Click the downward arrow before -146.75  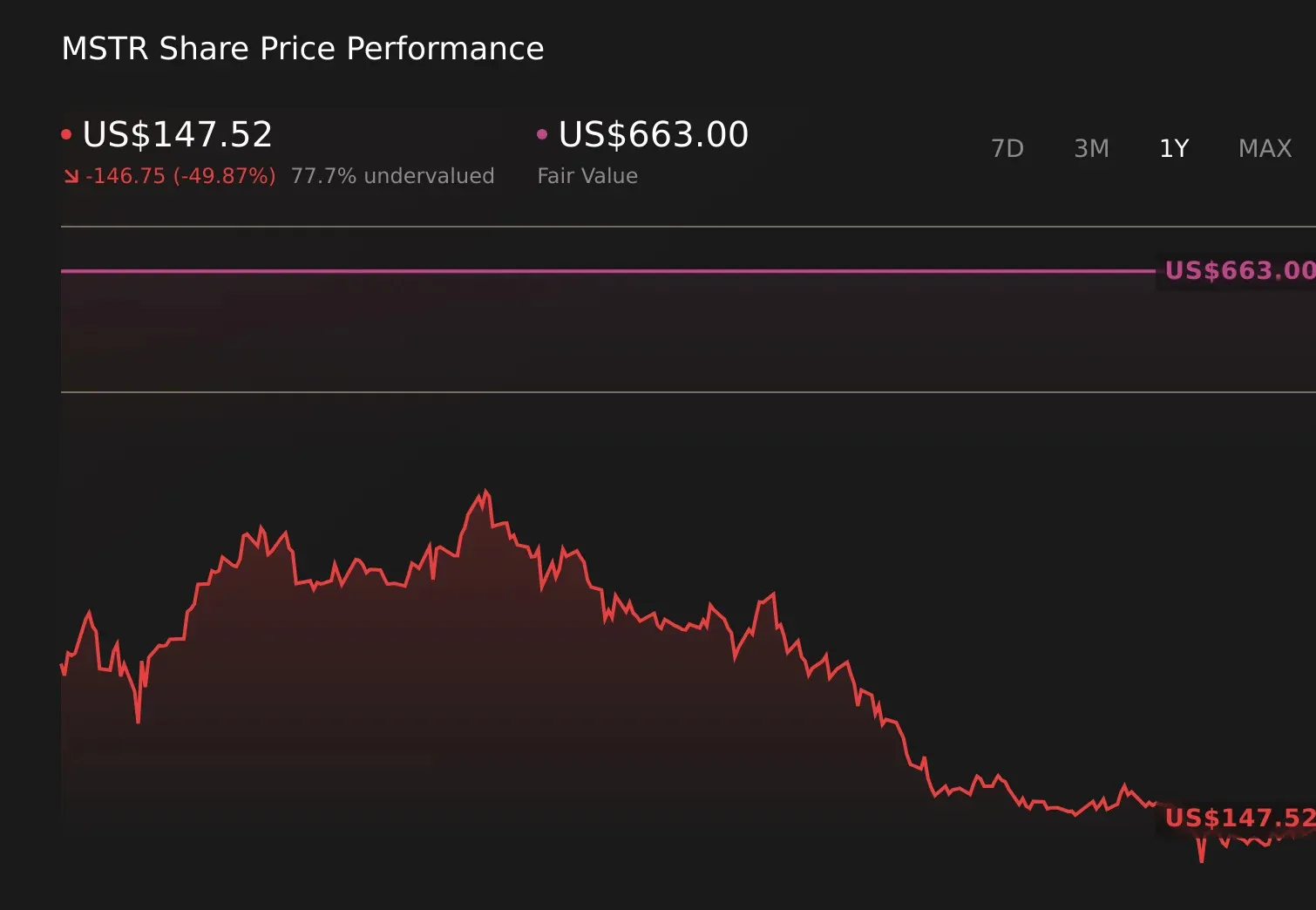click(x=71, y=175)
